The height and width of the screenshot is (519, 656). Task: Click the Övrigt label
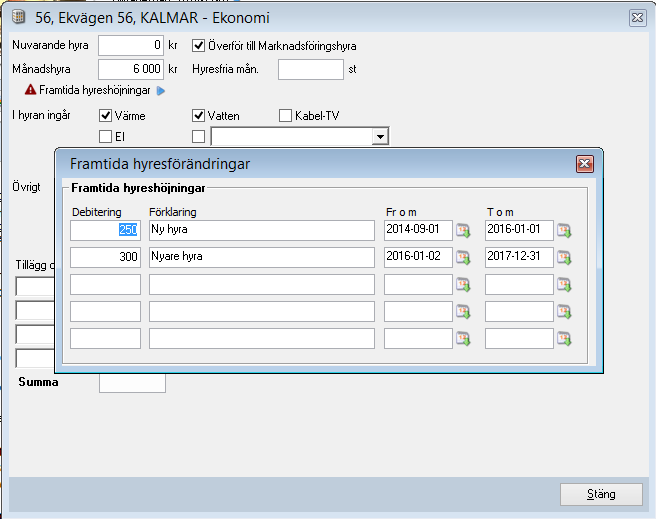(26, 187)
